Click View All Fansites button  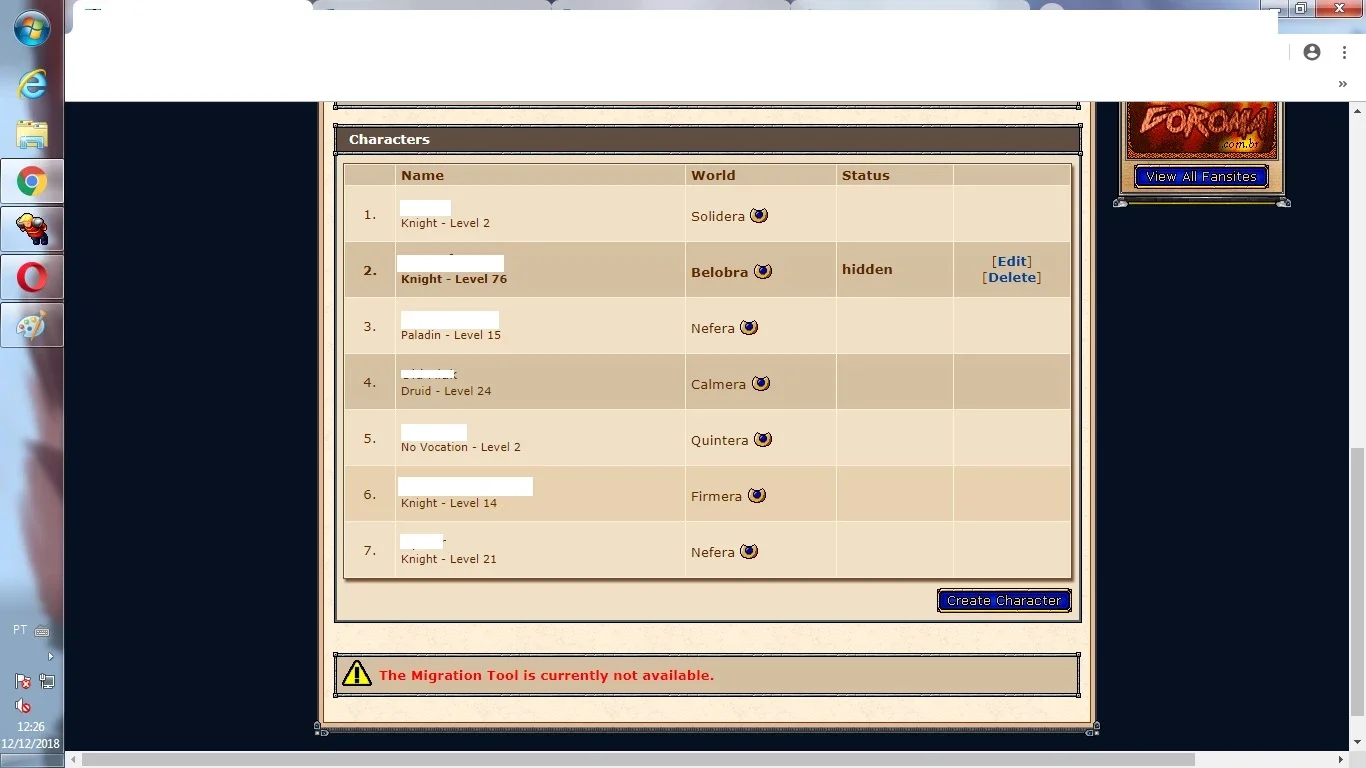[x=1201, y=176]
